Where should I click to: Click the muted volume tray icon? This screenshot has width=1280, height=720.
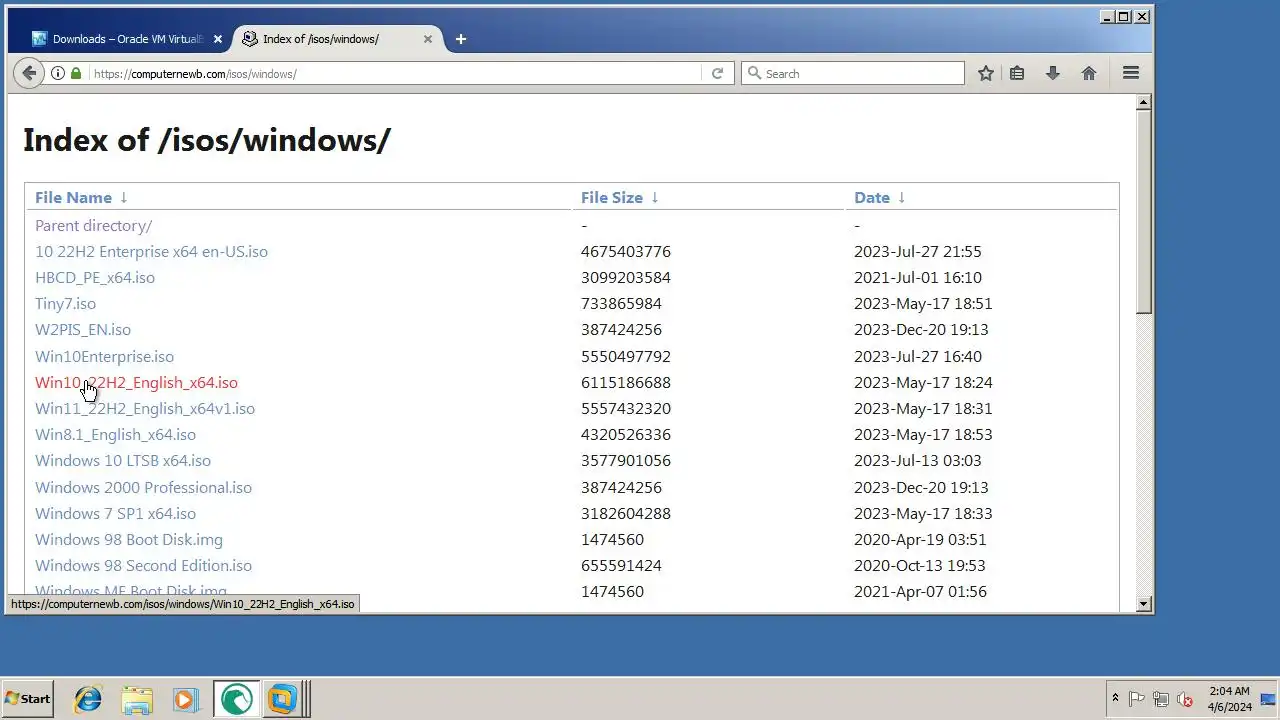[x=1185, y=699]
